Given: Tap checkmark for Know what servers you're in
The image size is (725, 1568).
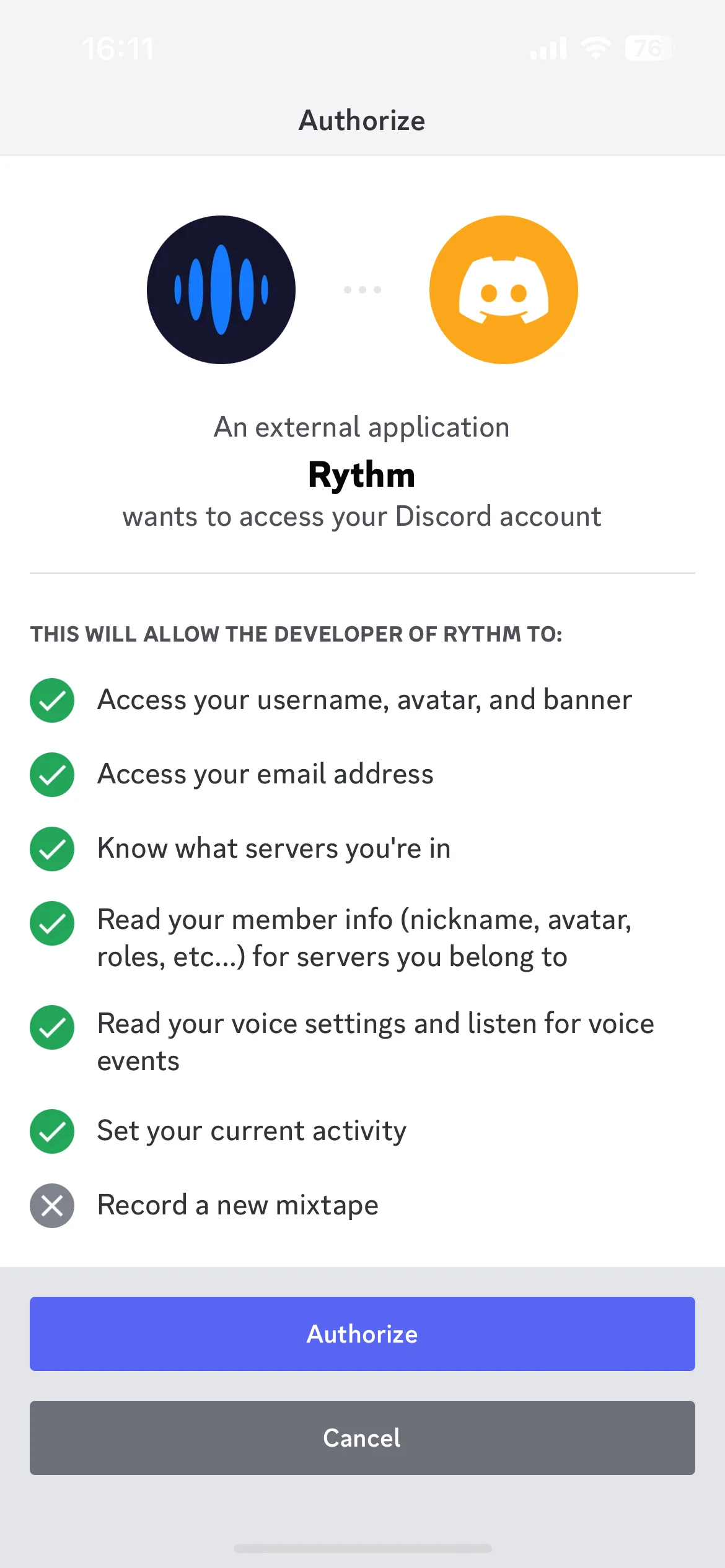Looking at the screenshot, I should 52,849.
